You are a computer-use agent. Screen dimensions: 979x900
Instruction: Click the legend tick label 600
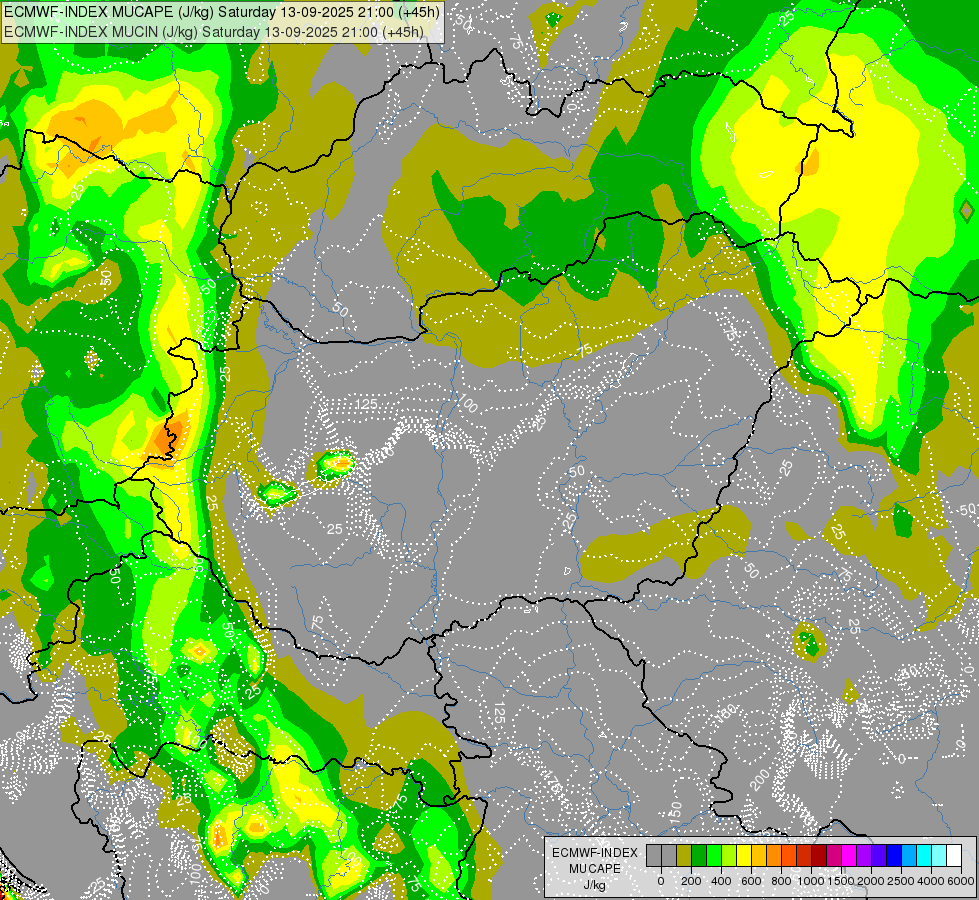point(751,881)
